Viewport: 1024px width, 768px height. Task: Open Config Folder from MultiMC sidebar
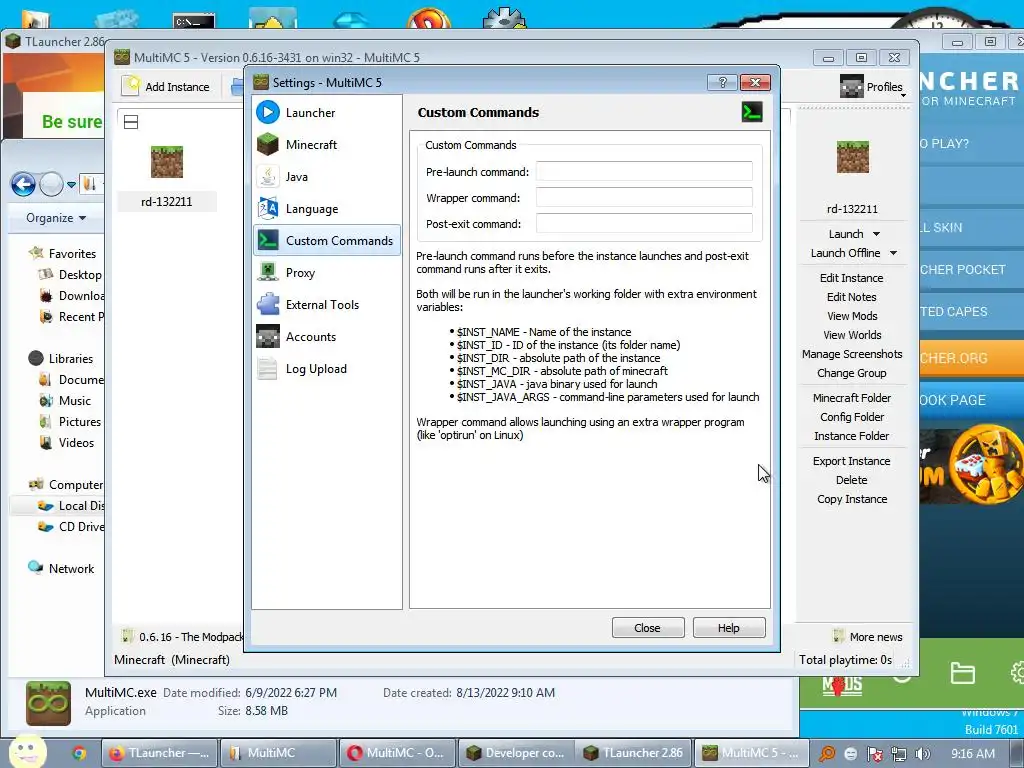pyautogui.click(x=852, y=416)
